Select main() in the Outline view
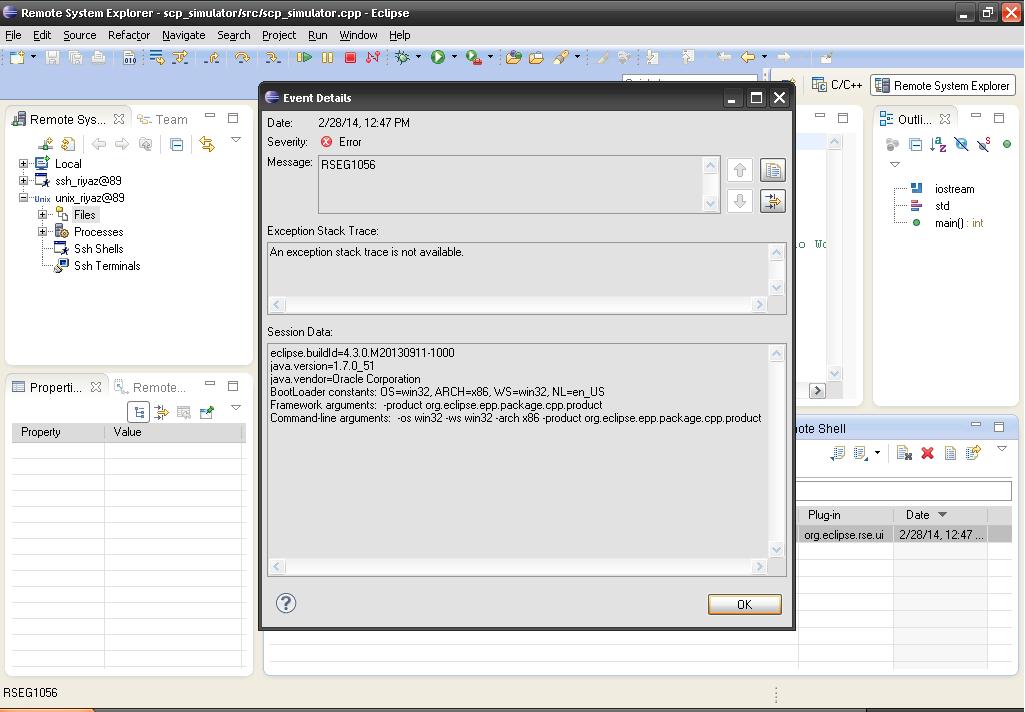Image resolution: width=1025 pixels, height=712 pixels. coord(948,223)
